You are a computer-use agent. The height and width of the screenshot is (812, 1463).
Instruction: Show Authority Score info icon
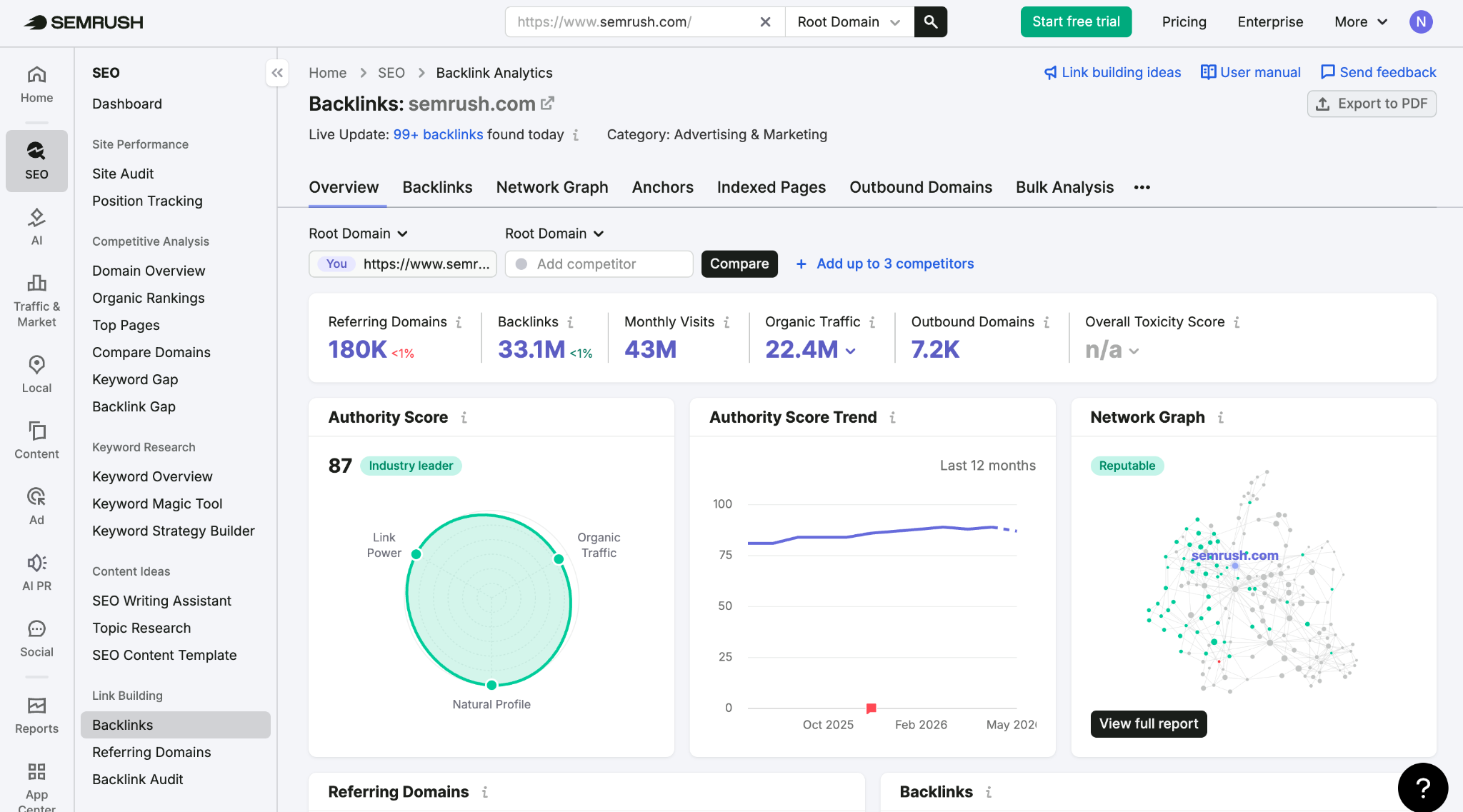tap(464, 417)
